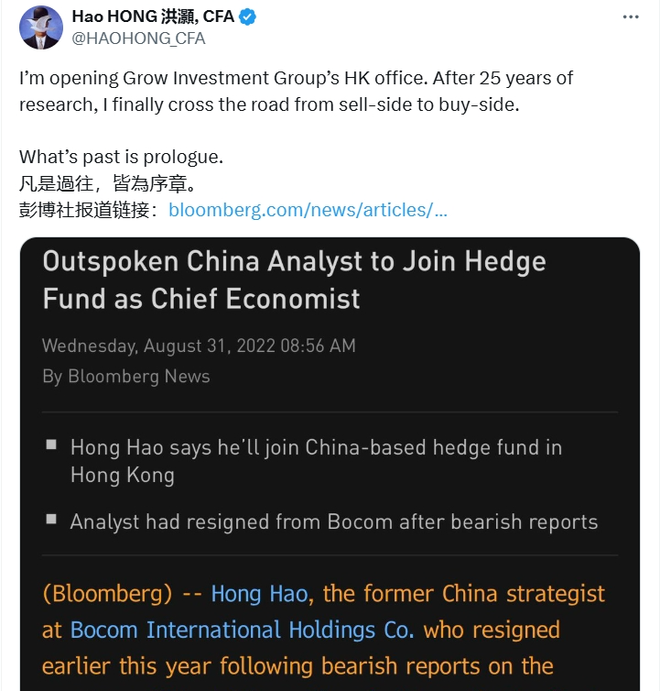Click the blue "Hong Hao" link in the article
This screenshot has height=691, width=660.
(259, 594)
